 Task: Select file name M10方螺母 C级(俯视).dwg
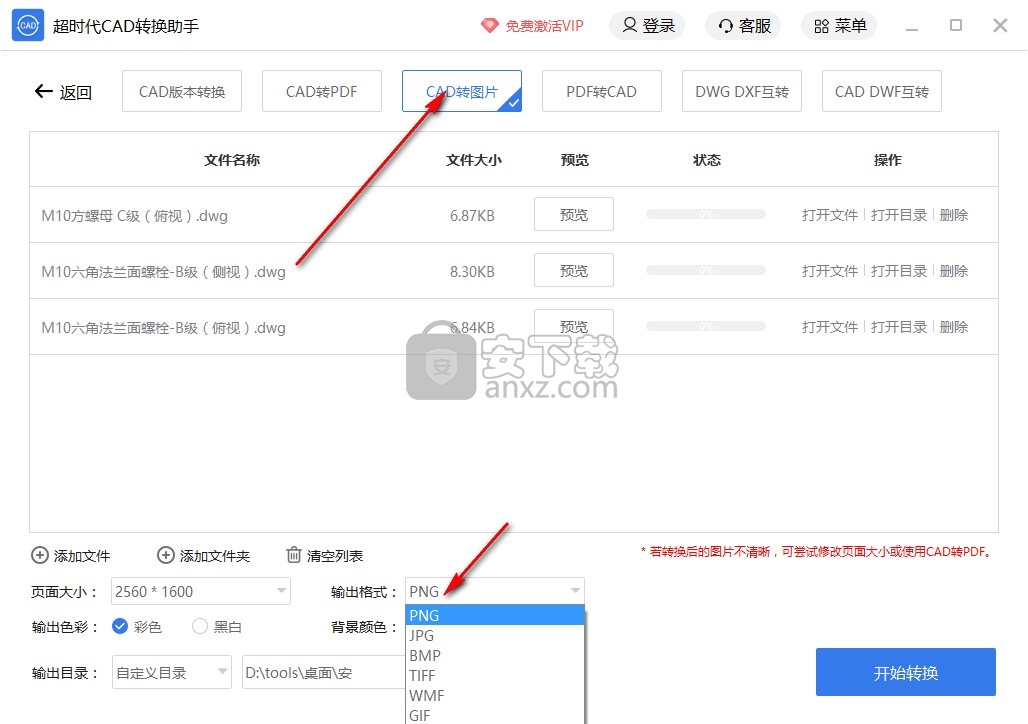[134, 216]
